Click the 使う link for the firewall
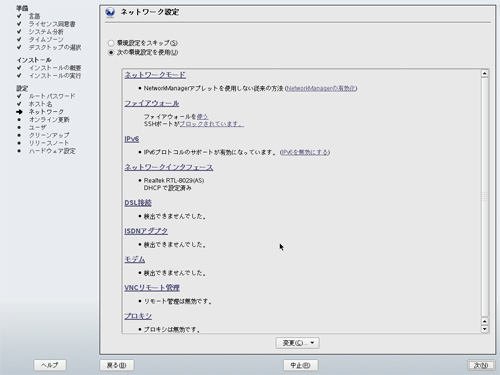Screen dimensions: 500x375 click(202, 117)
